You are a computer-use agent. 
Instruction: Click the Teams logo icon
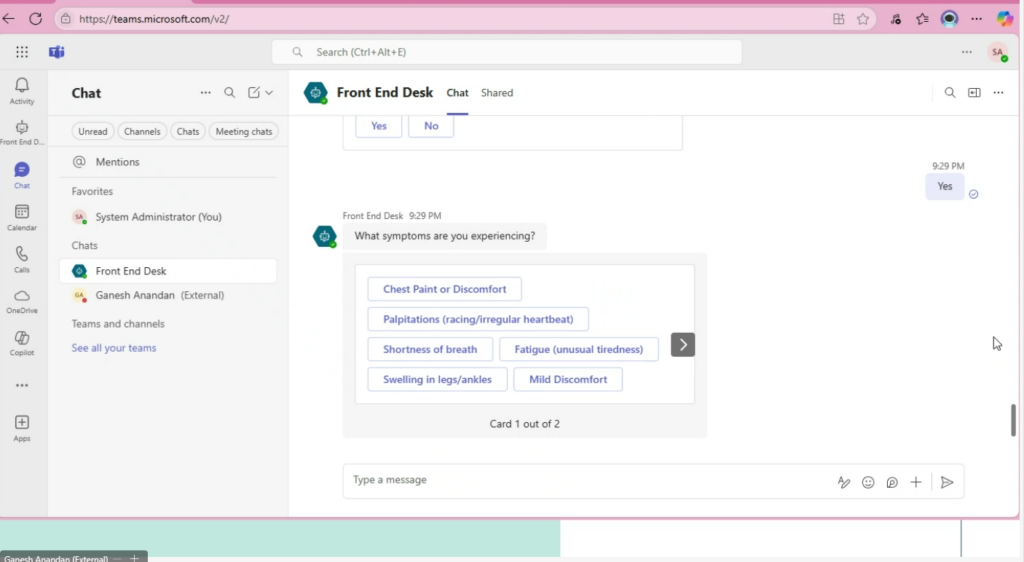coord(57,52)
